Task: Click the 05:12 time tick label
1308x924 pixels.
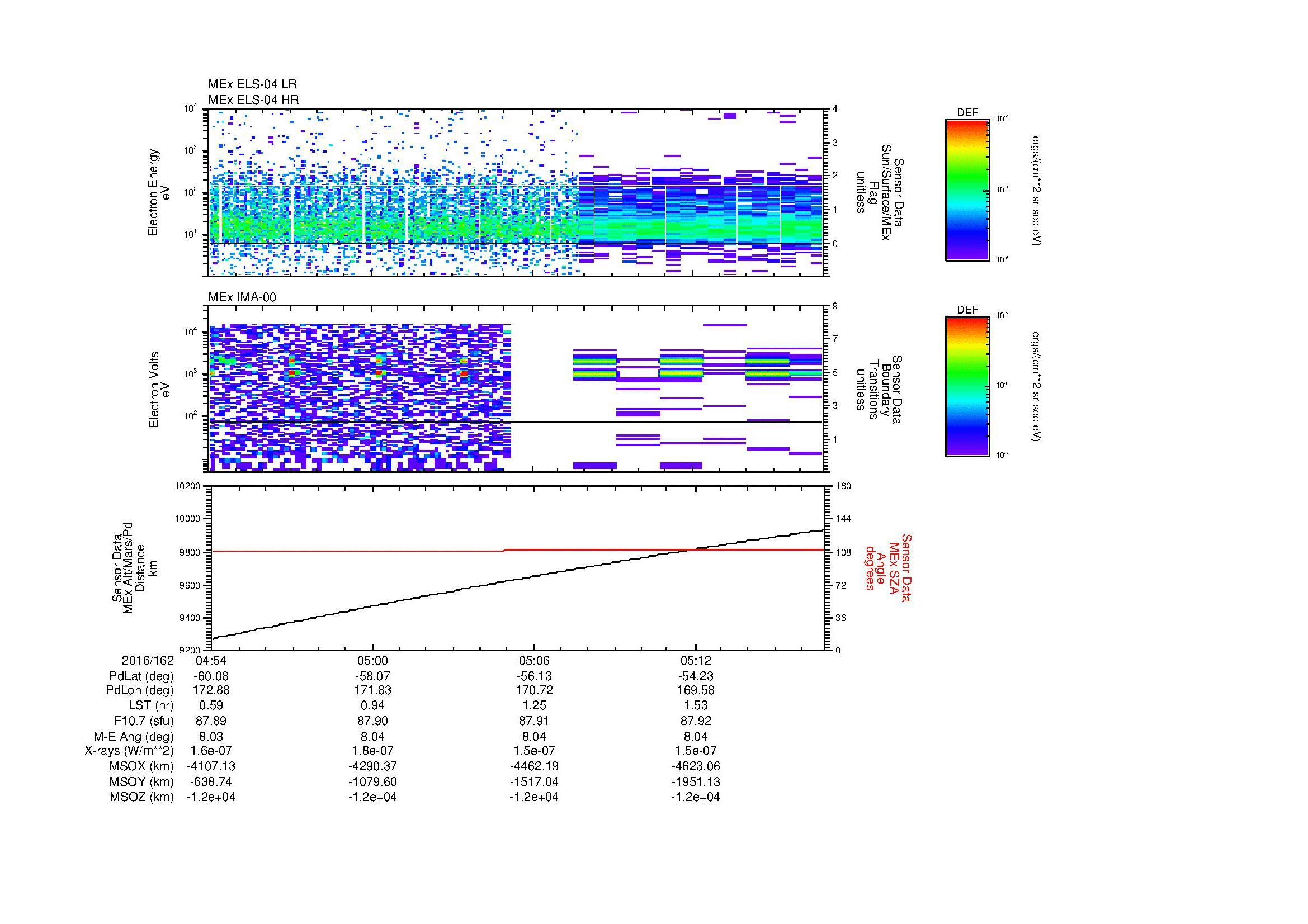Action: [696, 660]
